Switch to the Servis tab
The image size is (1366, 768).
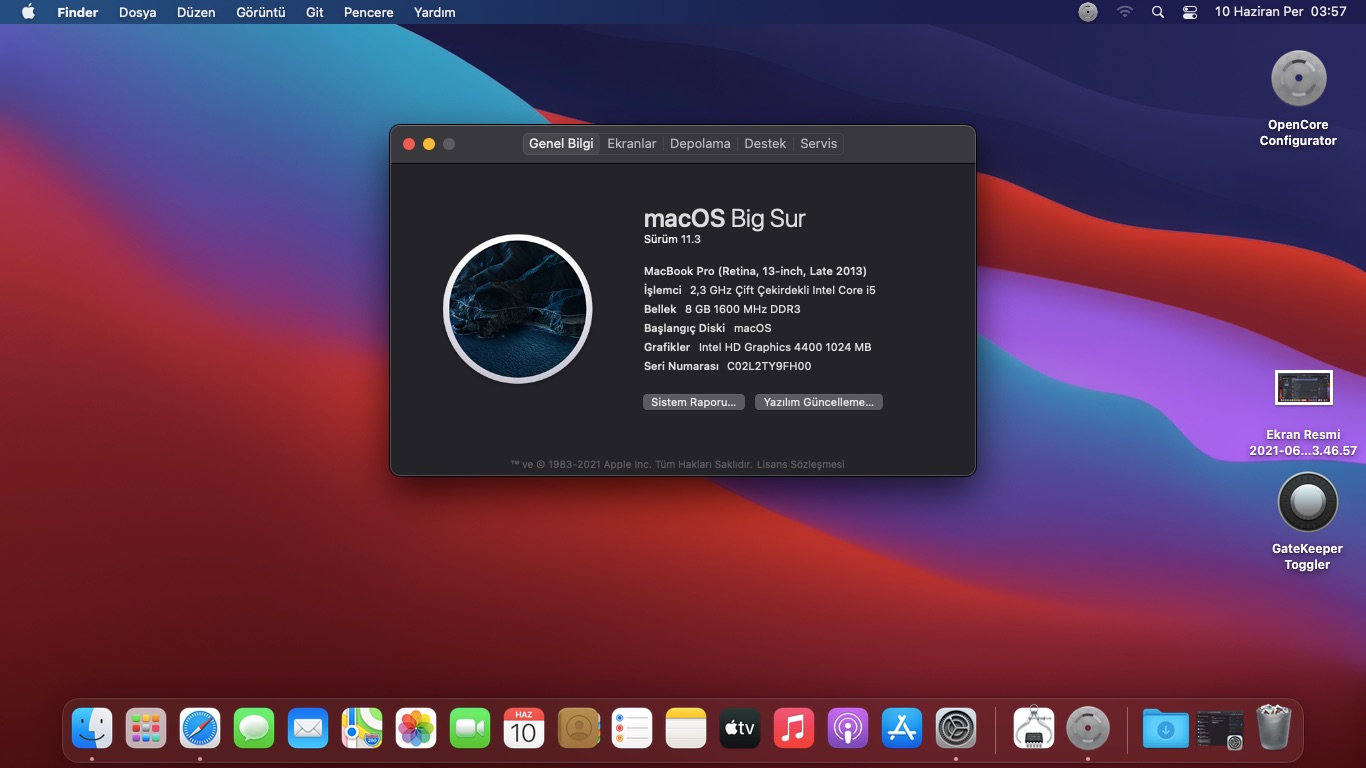click(x=819, y=144)
